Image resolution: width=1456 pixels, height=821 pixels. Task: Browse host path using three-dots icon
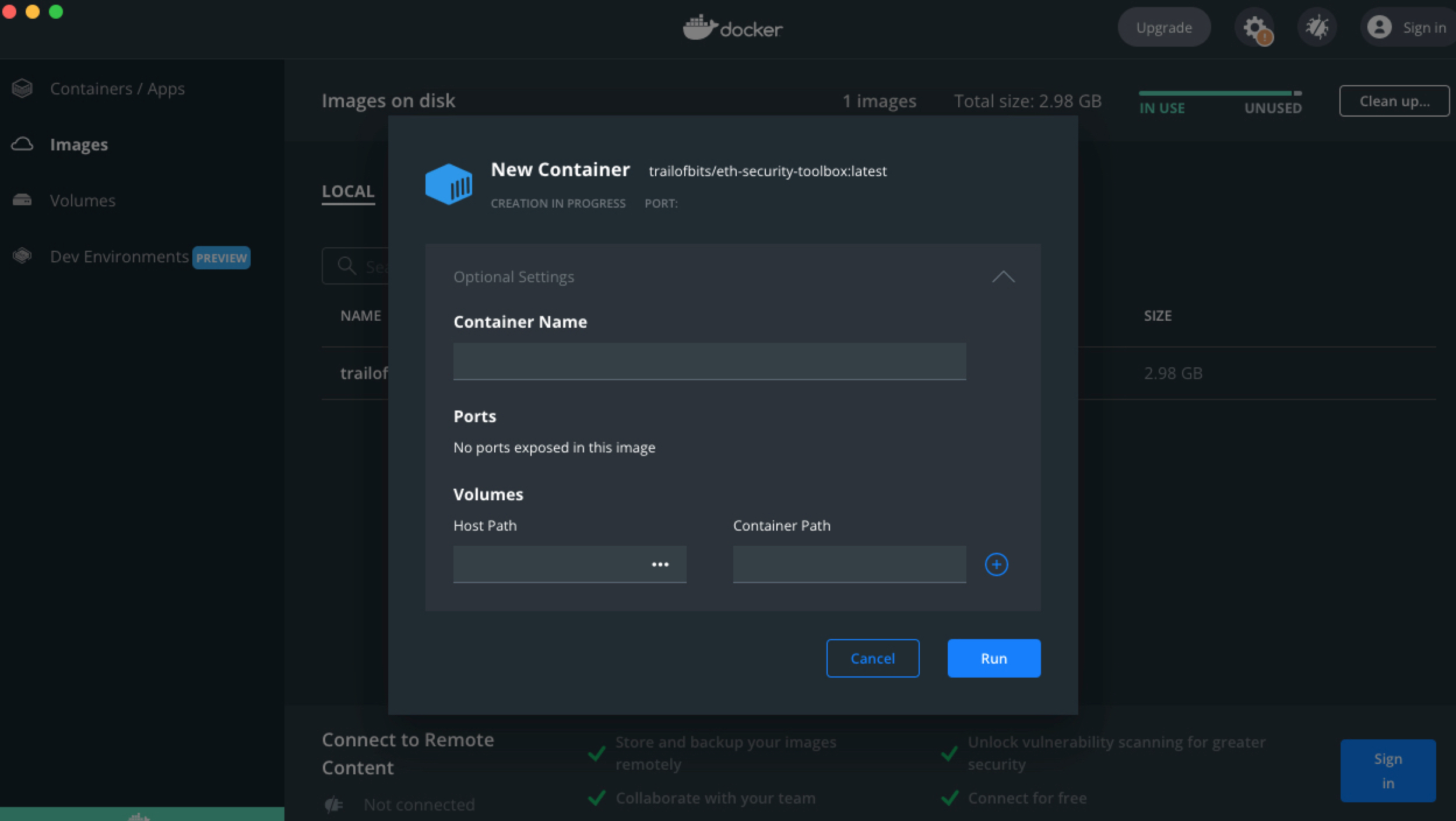click(660, 564)
